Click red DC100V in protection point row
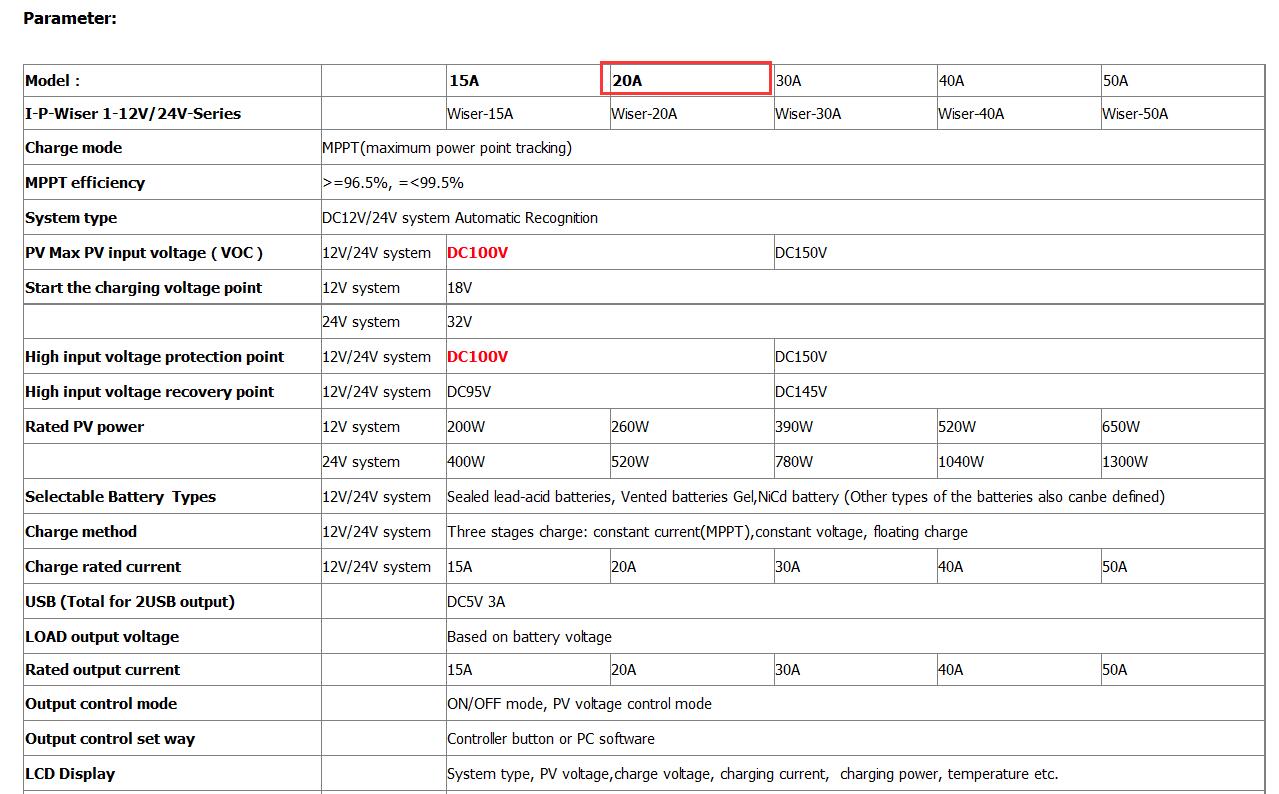This screenshot has height=794, width=1279. (x=477, y=357)
